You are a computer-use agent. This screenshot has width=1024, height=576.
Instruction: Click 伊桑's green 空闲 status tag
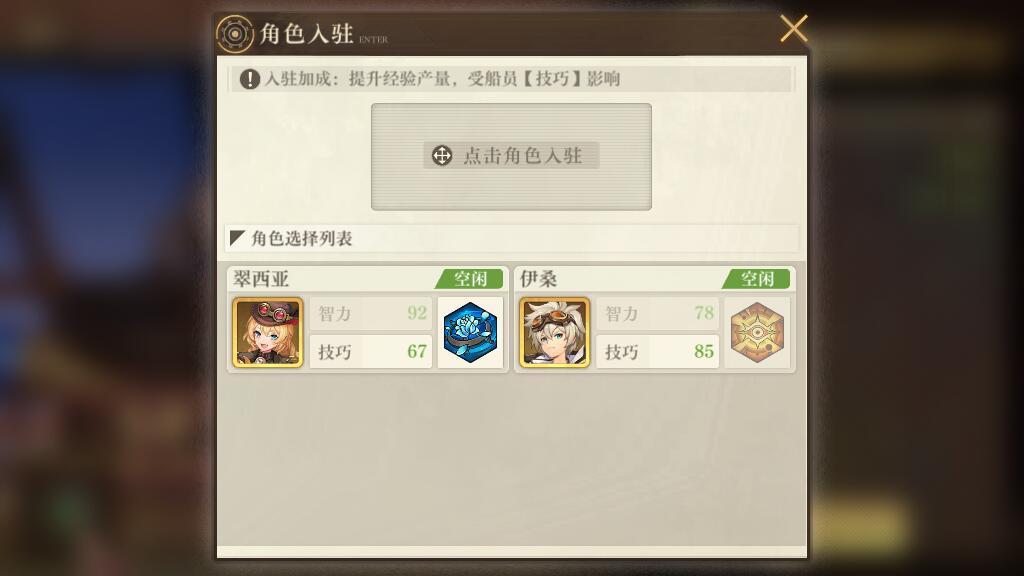coord(756,279)
